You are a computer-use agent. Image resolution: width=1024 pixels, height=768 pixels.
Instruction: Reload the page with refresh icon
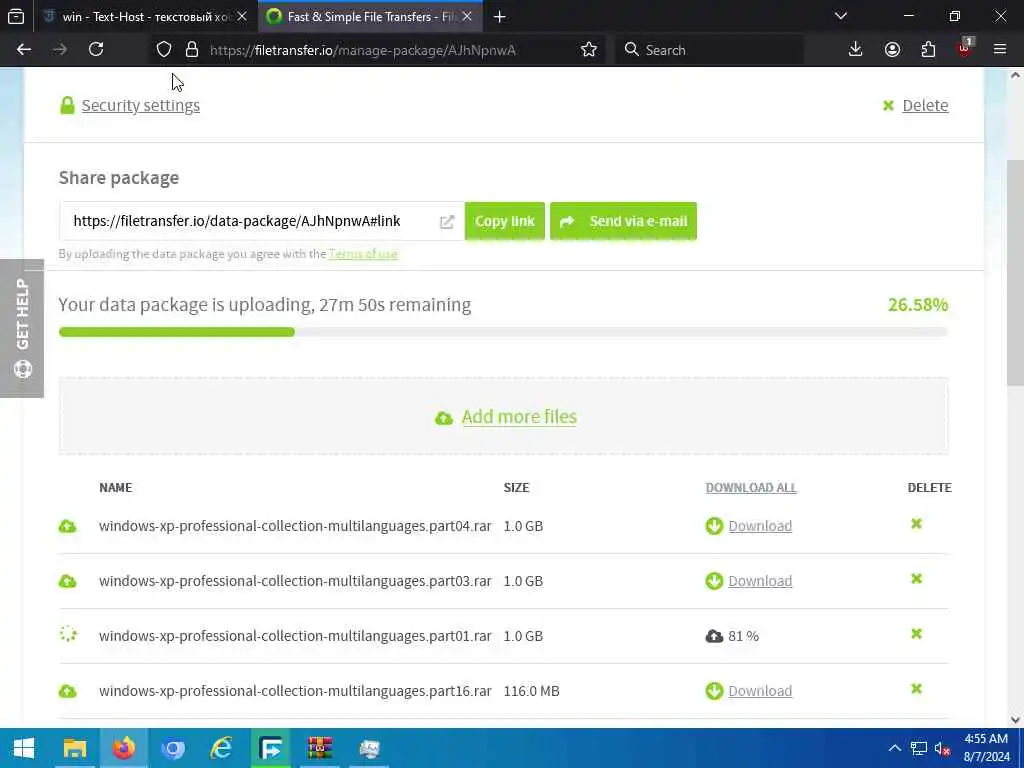(x=96, y=50)
